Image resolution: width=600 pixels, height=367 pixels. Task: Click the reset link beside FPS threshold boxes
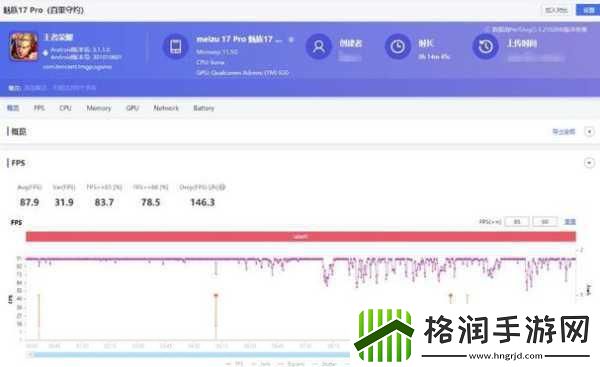pos(570,222)
